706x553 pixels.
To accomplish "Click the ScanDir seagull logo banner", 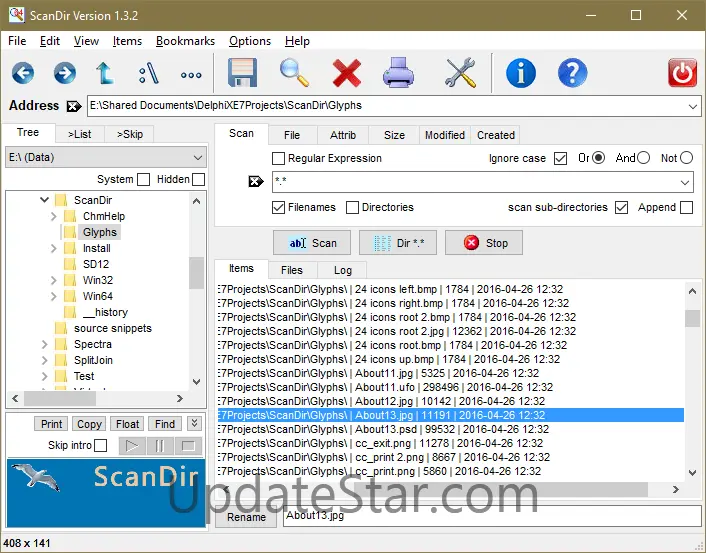I will (x=106, y=493).
